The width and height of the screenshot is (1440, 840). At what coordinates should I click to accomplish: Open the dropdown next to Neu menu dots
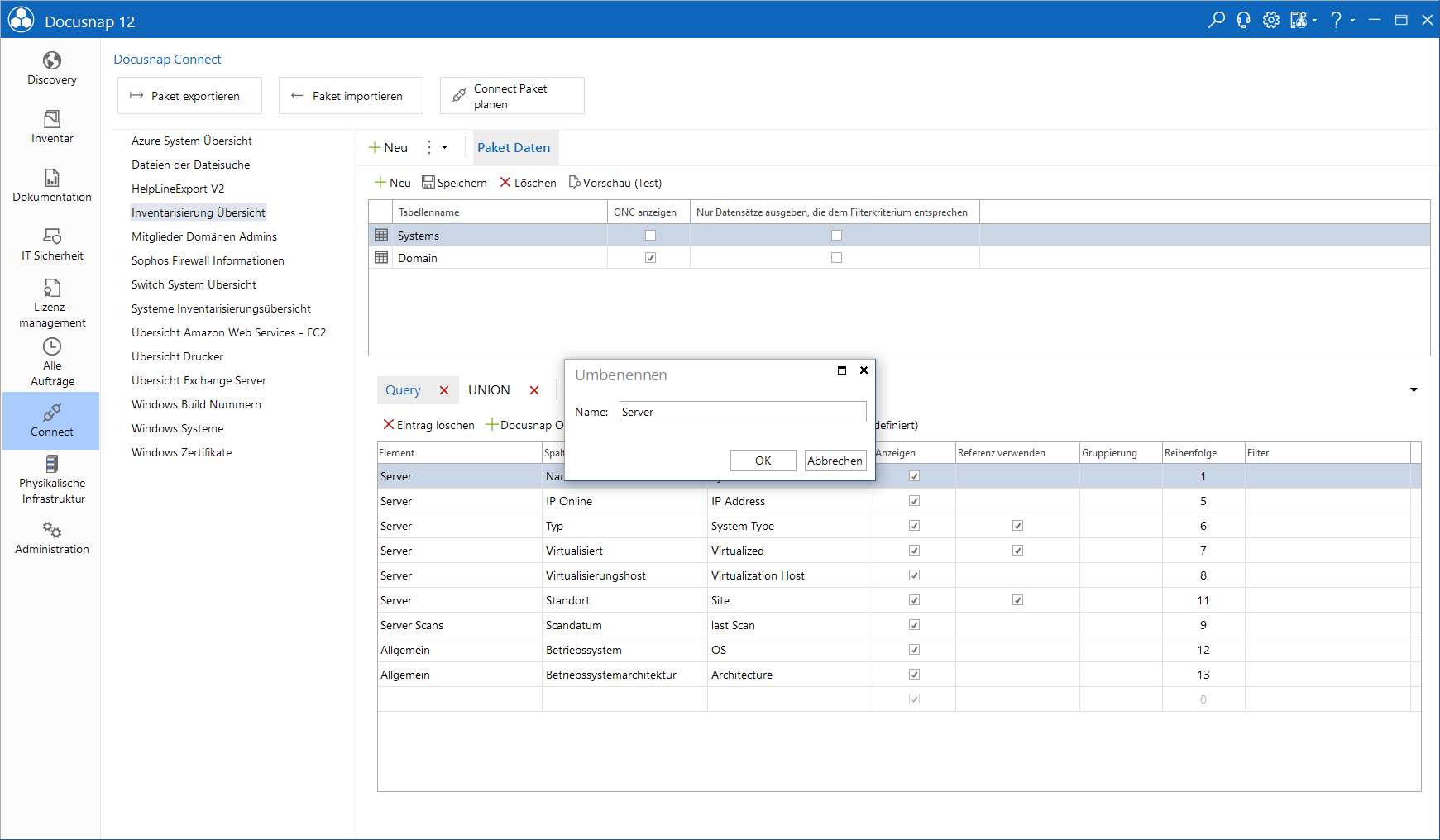pyautogui.click(x=445, y=148)
